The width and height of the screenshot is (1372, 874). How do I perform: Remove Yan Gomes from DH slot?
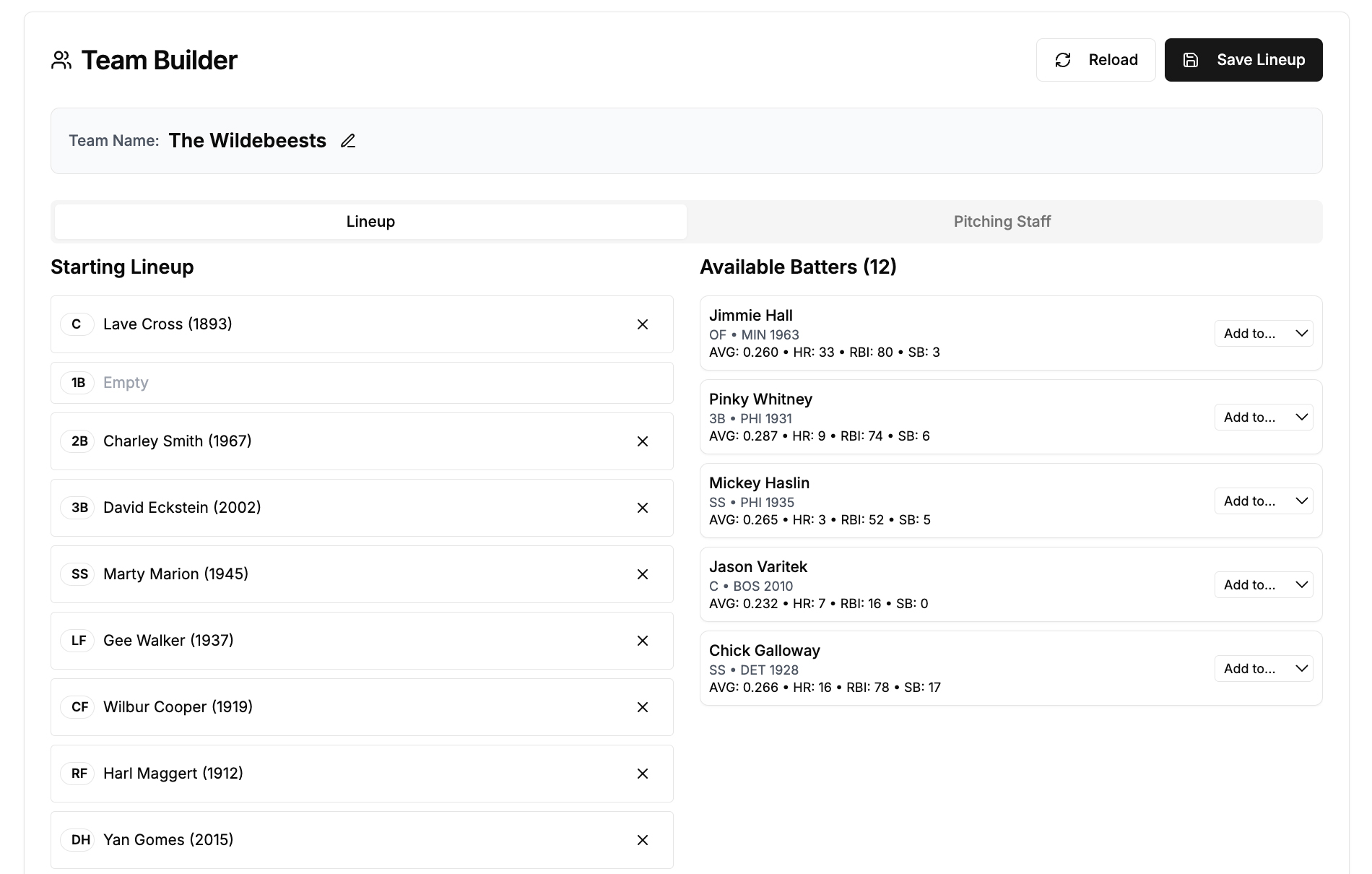[x=643, y=840]
